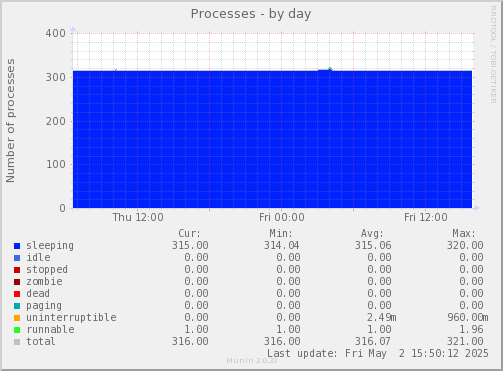Click the 'Max:' column header
Viewport: 503px width, 371px height.
464,233
